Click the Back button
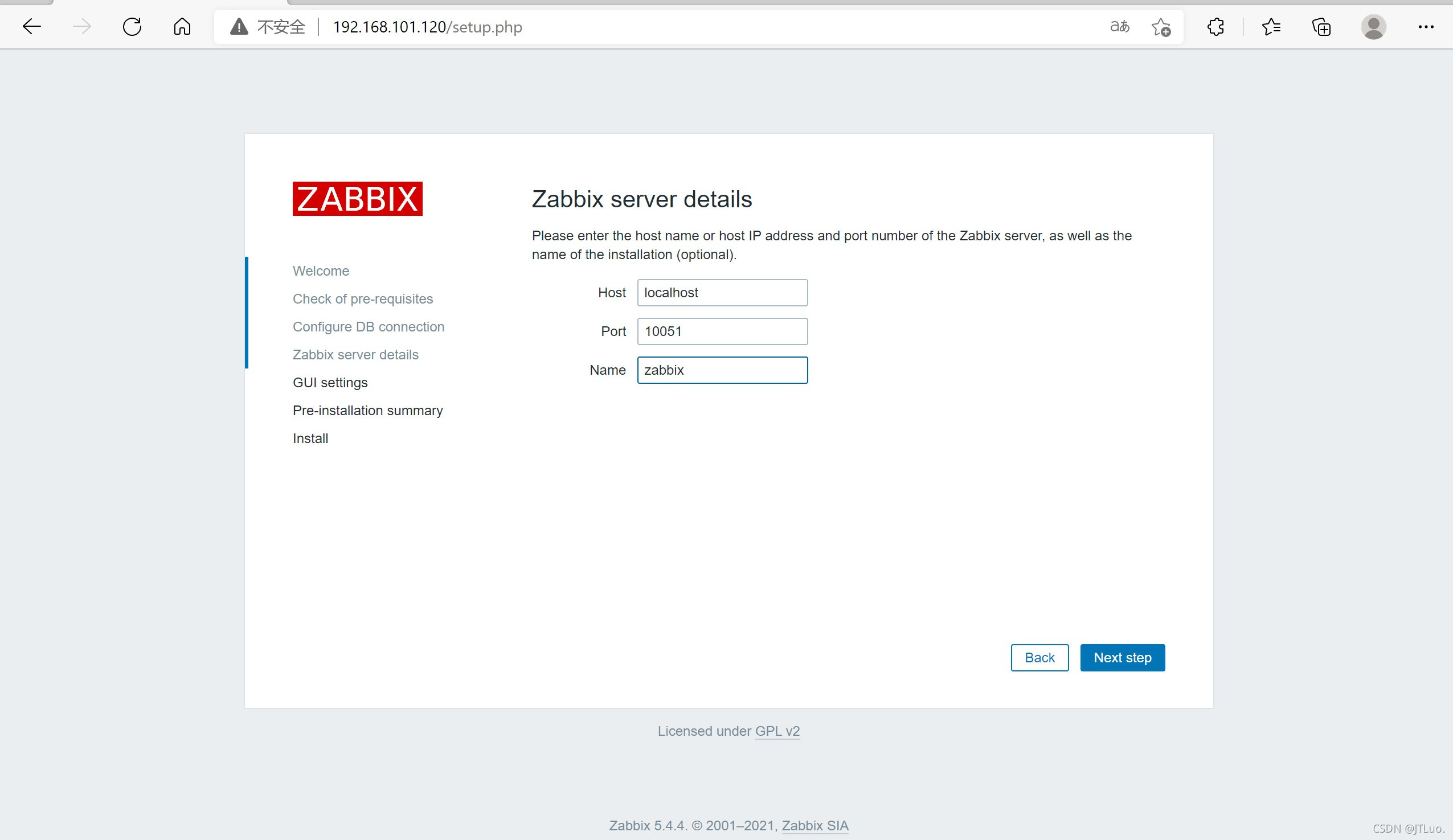The height and width of the screenshot is (840, 1453). [x=1039, y=657]
